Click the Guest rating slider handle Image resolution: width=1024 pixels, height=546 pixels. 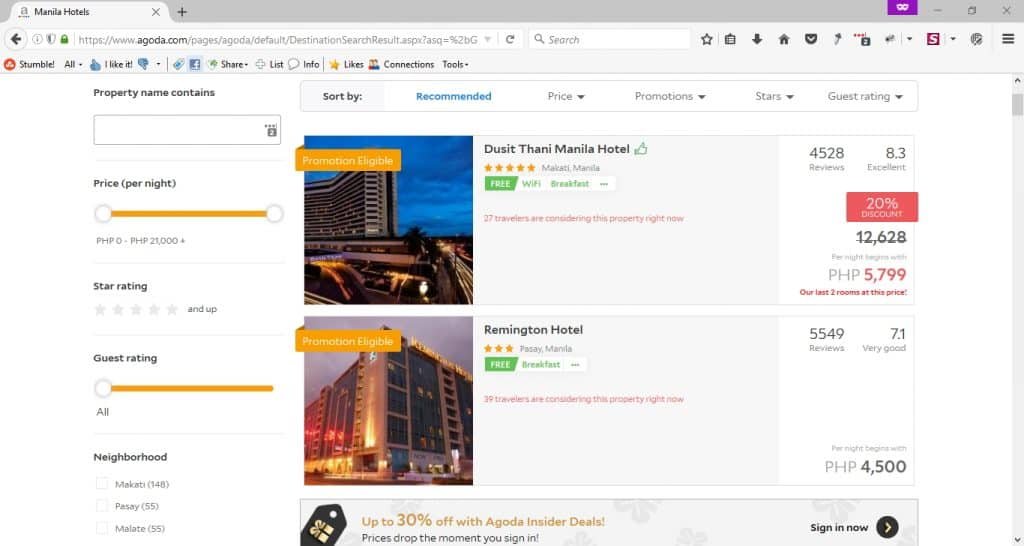pos(103,389)
